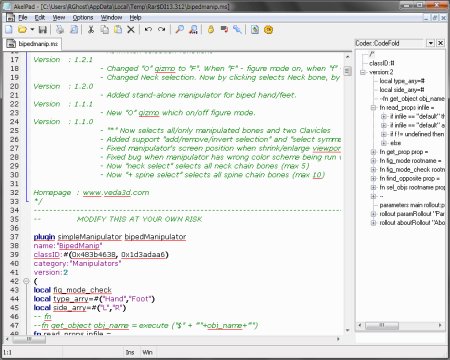The width and height of the screenshot is (450, 360).
Task: Expand the 'if f != undefined then' node
Action: tap(384, 134)
